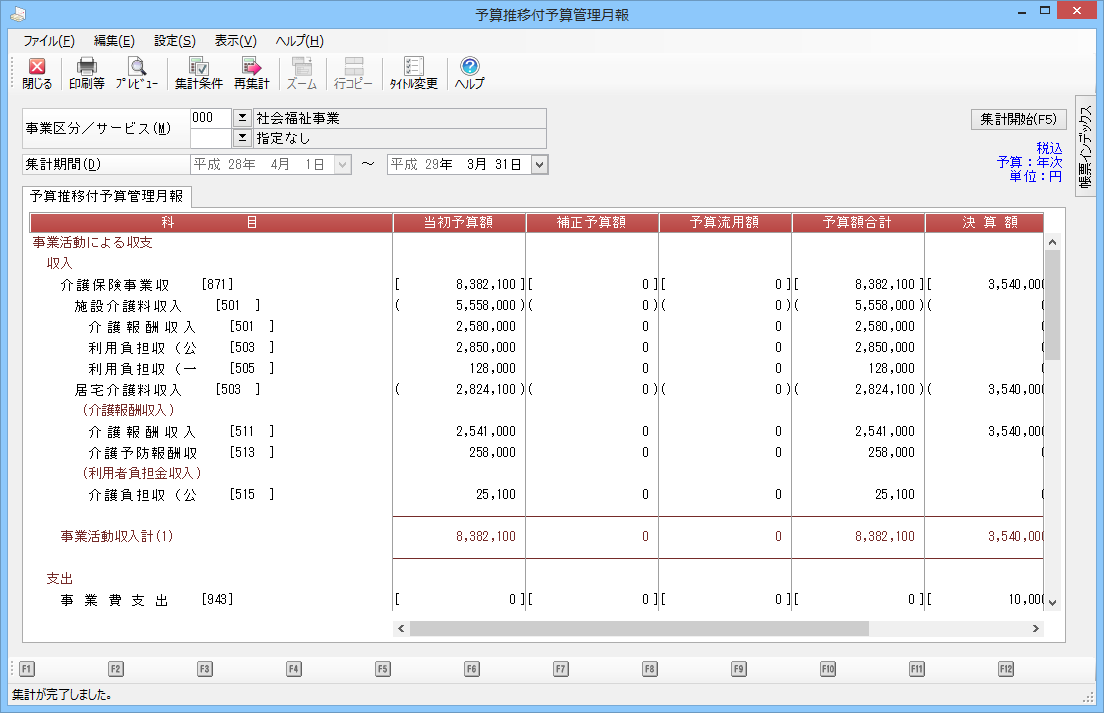1104x713 pixels.
Task: Click the 事業区分 code field containing 000
Action: (x=209, y=118)
